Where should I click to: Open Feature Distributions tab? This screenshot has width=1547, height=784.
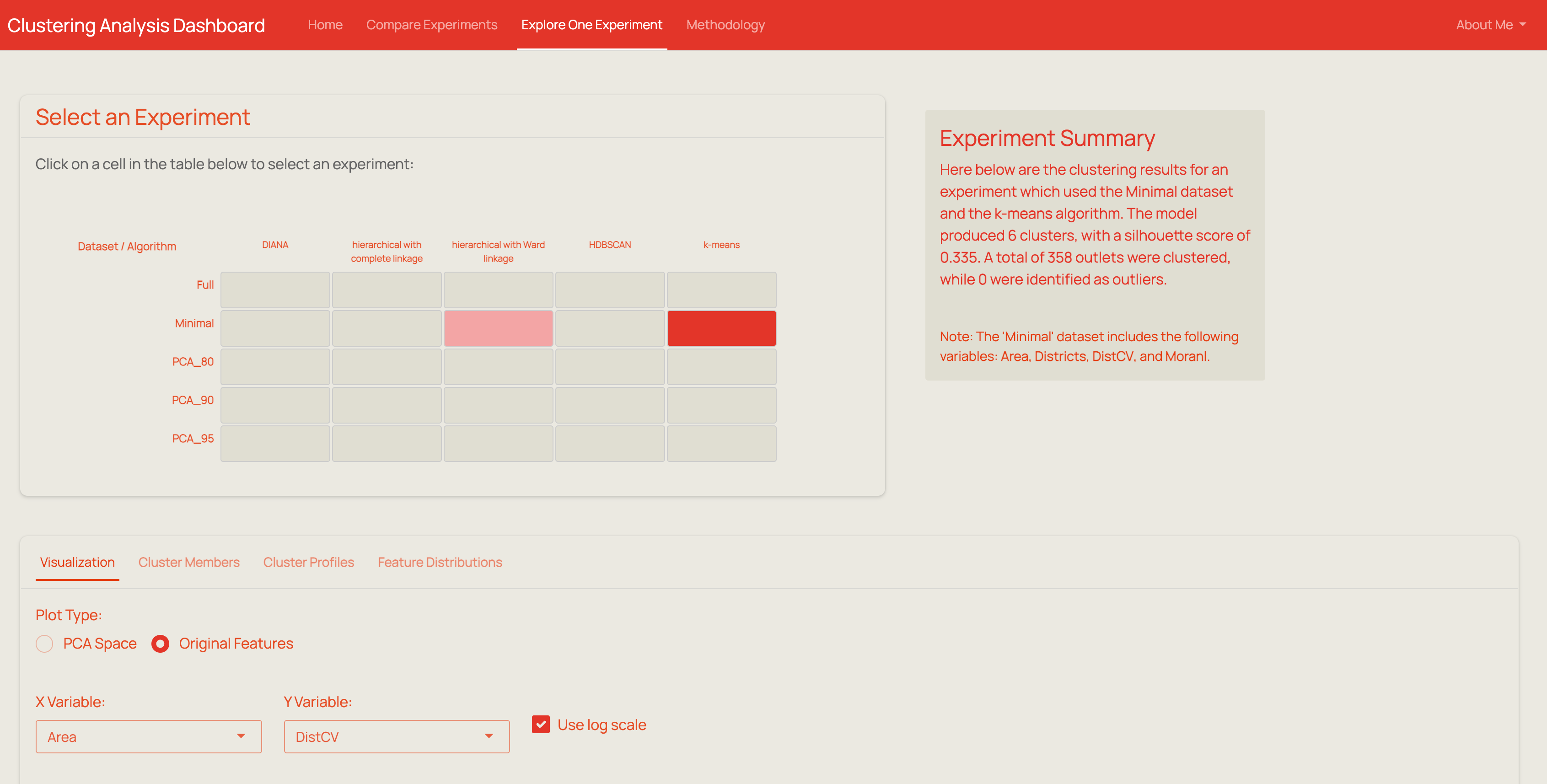[x=440, y=563]
